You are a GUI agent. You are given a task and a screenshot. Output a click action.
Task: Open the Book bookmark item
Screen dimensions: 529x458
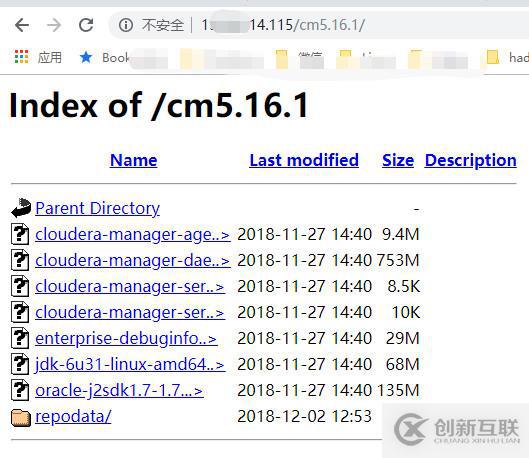[116, 57]
